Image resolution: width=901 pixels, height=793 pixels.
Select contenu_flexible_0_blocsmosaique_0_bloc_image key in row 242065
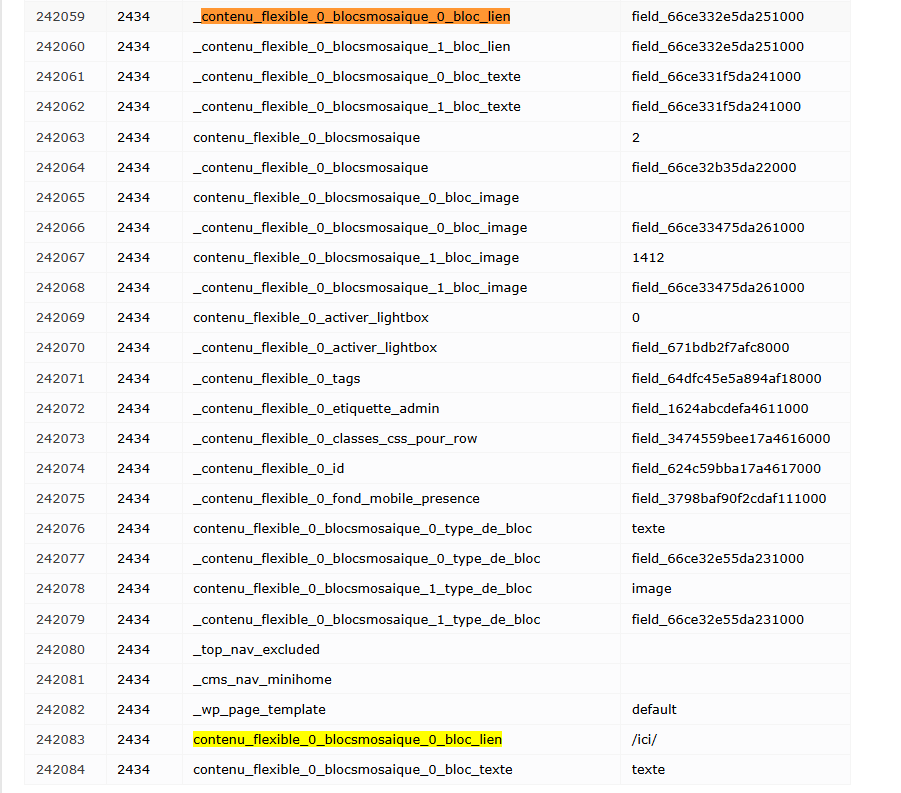click(x=356, y=198)
